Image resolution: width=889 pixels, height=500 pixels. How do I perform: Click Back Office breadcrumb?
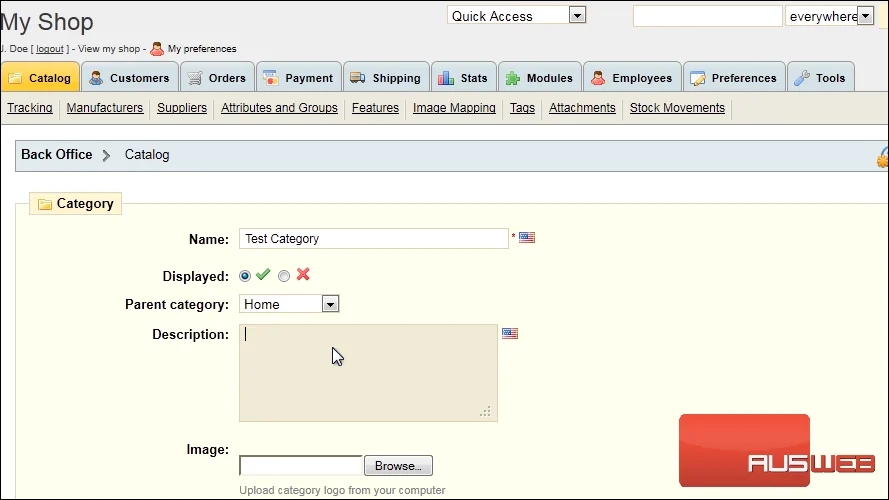click(x=57, y=155)
